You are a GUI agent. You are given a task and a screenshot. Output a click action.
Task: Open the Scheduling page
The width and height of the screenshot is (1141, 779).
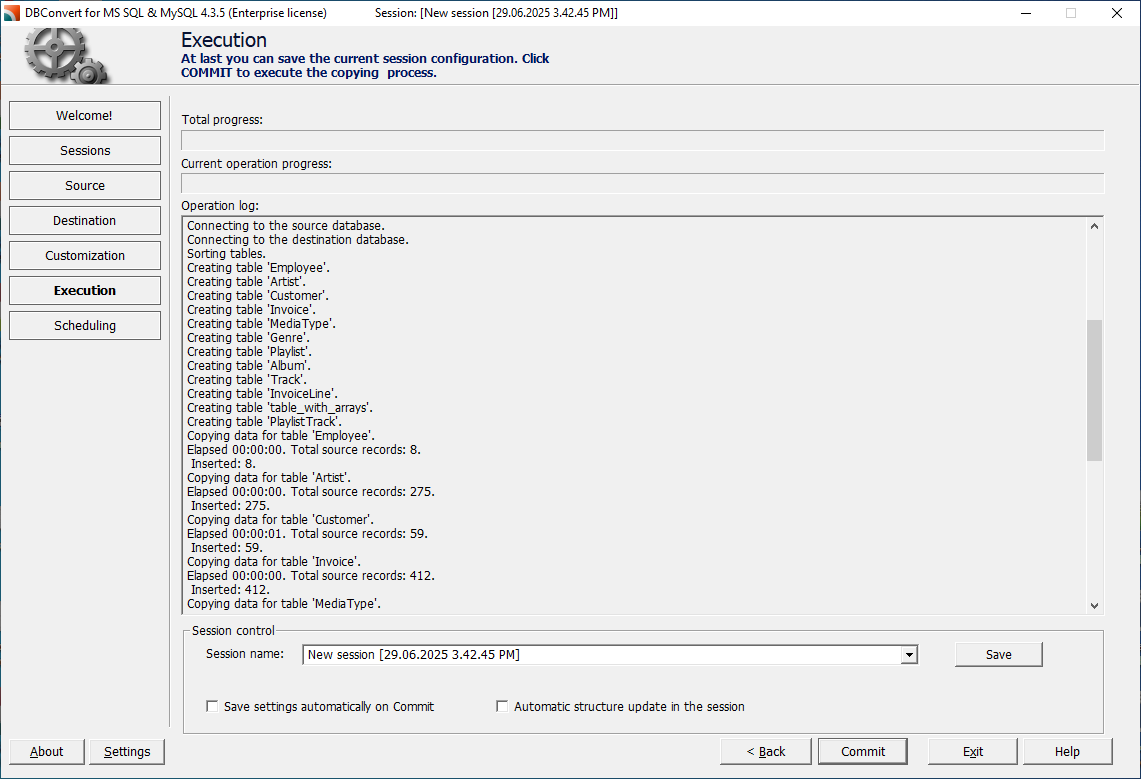click(84, 325)
